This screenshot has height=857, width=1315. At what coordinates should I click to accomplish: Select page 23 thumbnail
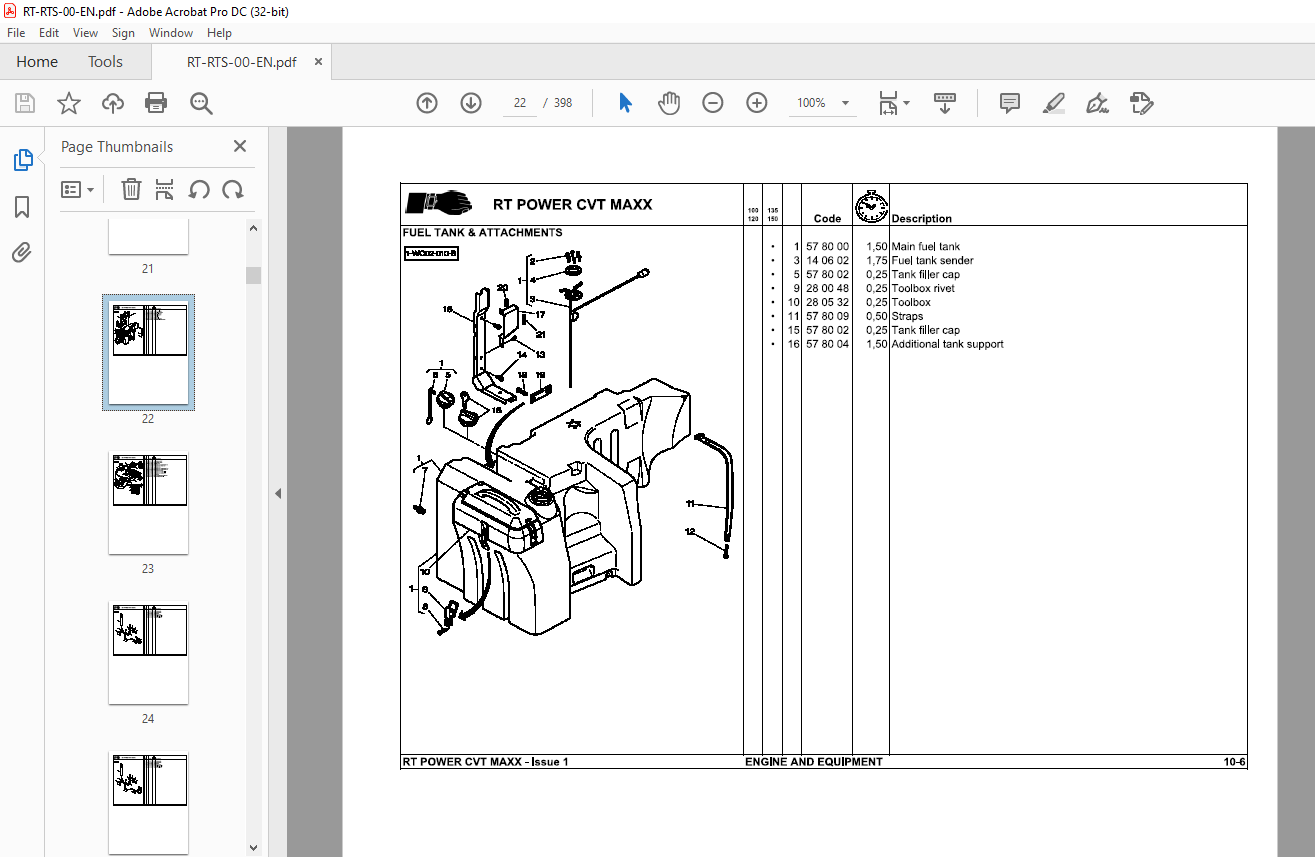148,503
